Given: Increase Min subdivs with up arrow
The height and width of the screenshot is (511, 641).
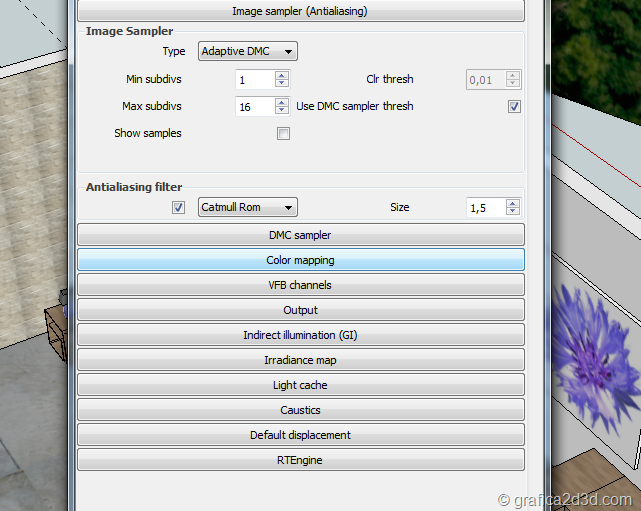Looking at the screenshot, I should tap(282, 76).
